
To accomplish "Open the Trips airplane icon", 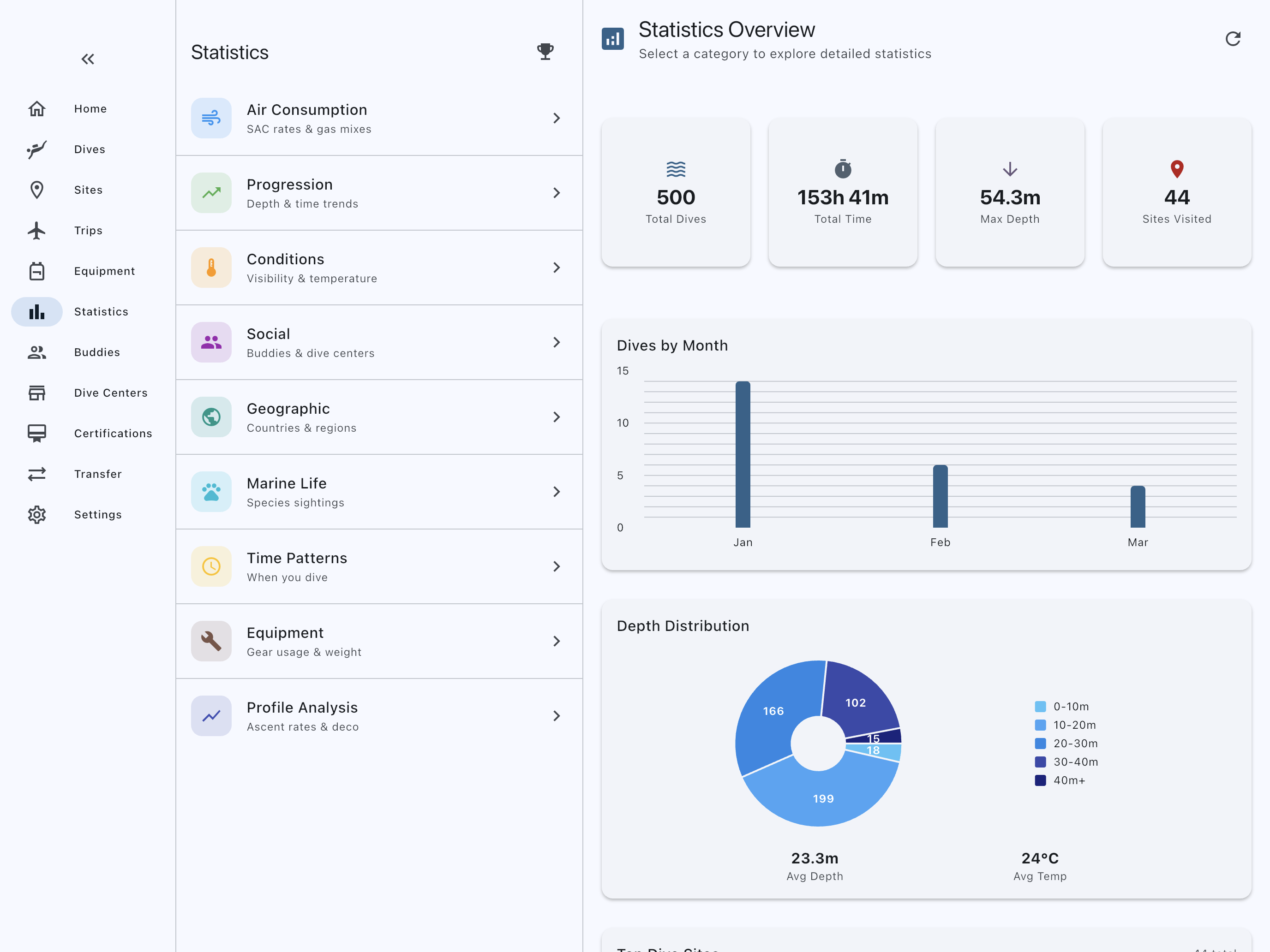I will tap(37, 231).
